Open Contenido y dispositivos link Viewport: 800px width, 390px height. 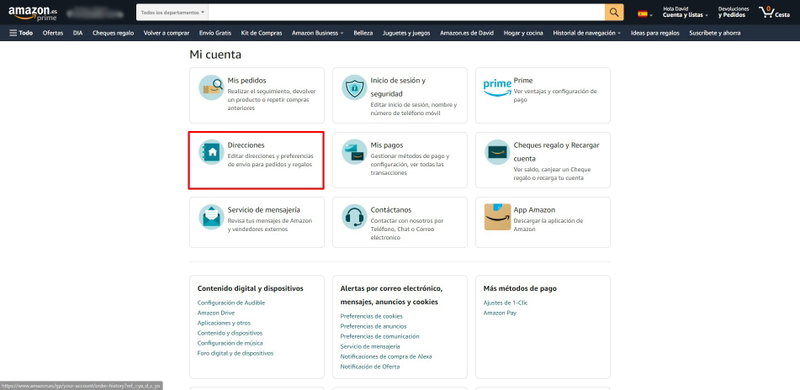230,333
